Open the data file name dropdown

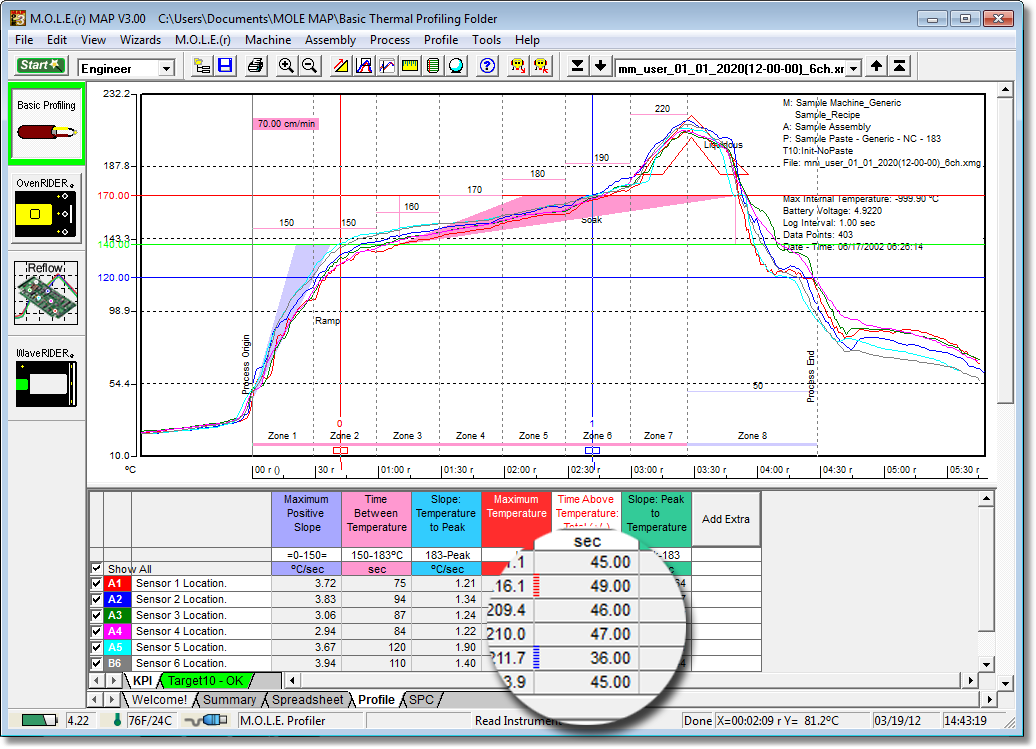pyautogui.click(x=854, y=68)
